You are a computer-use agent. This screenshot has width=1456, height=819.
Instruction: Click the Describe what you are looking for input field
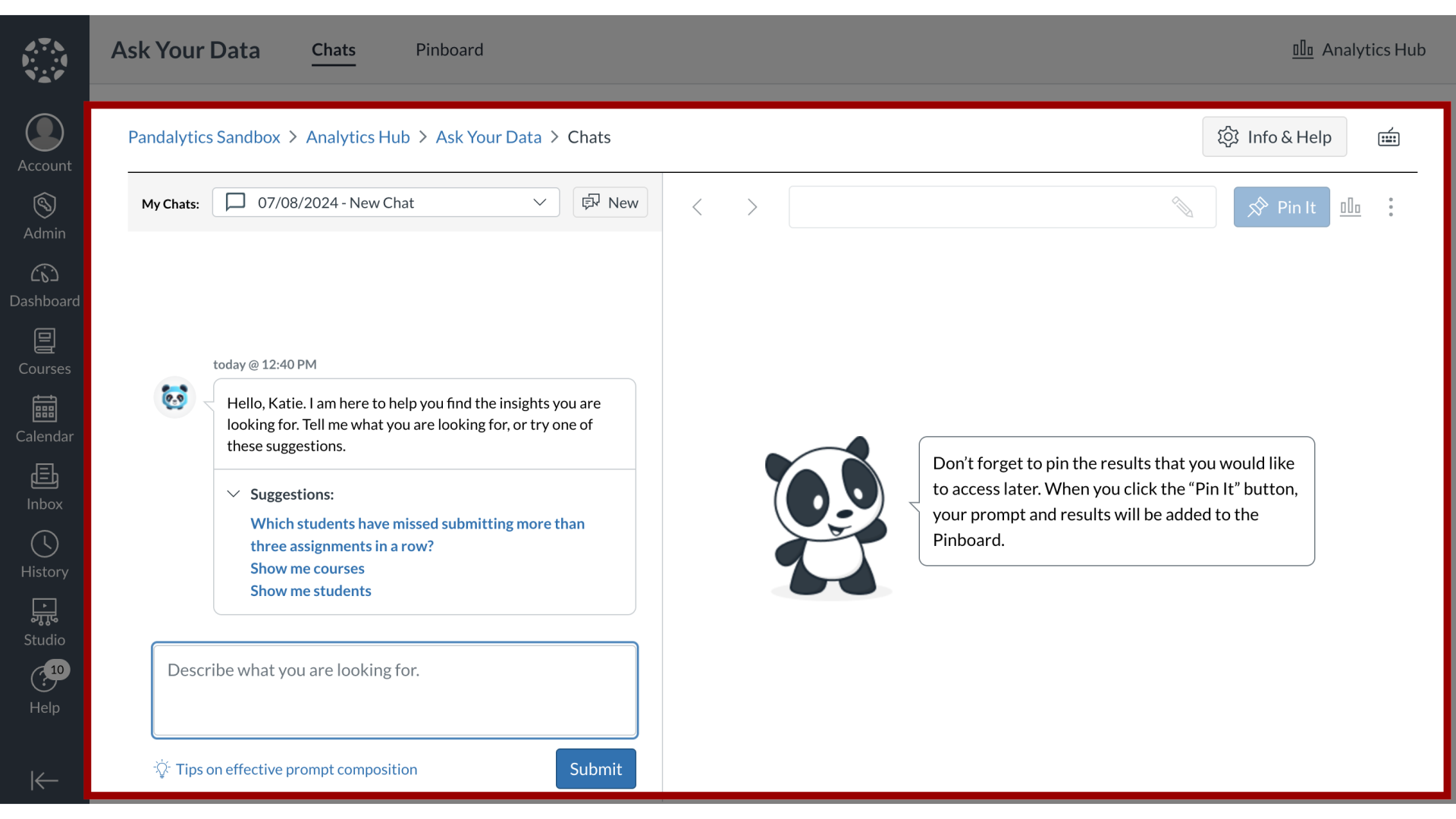point(394,691)
